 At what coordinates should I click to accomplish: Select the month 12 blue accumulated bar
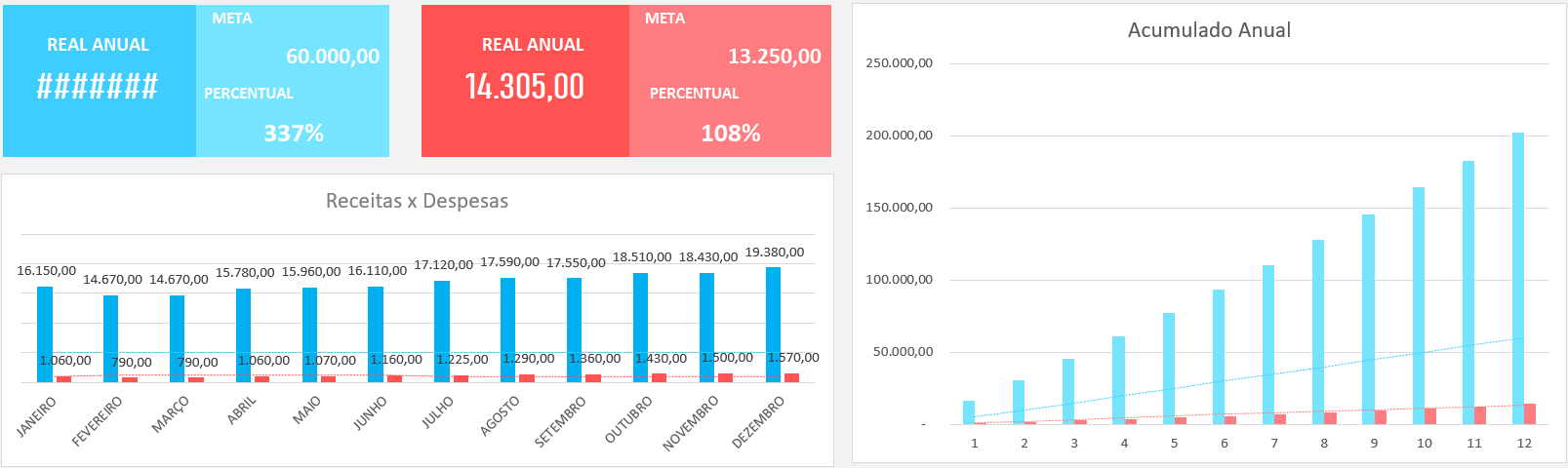pos(1518,278)
